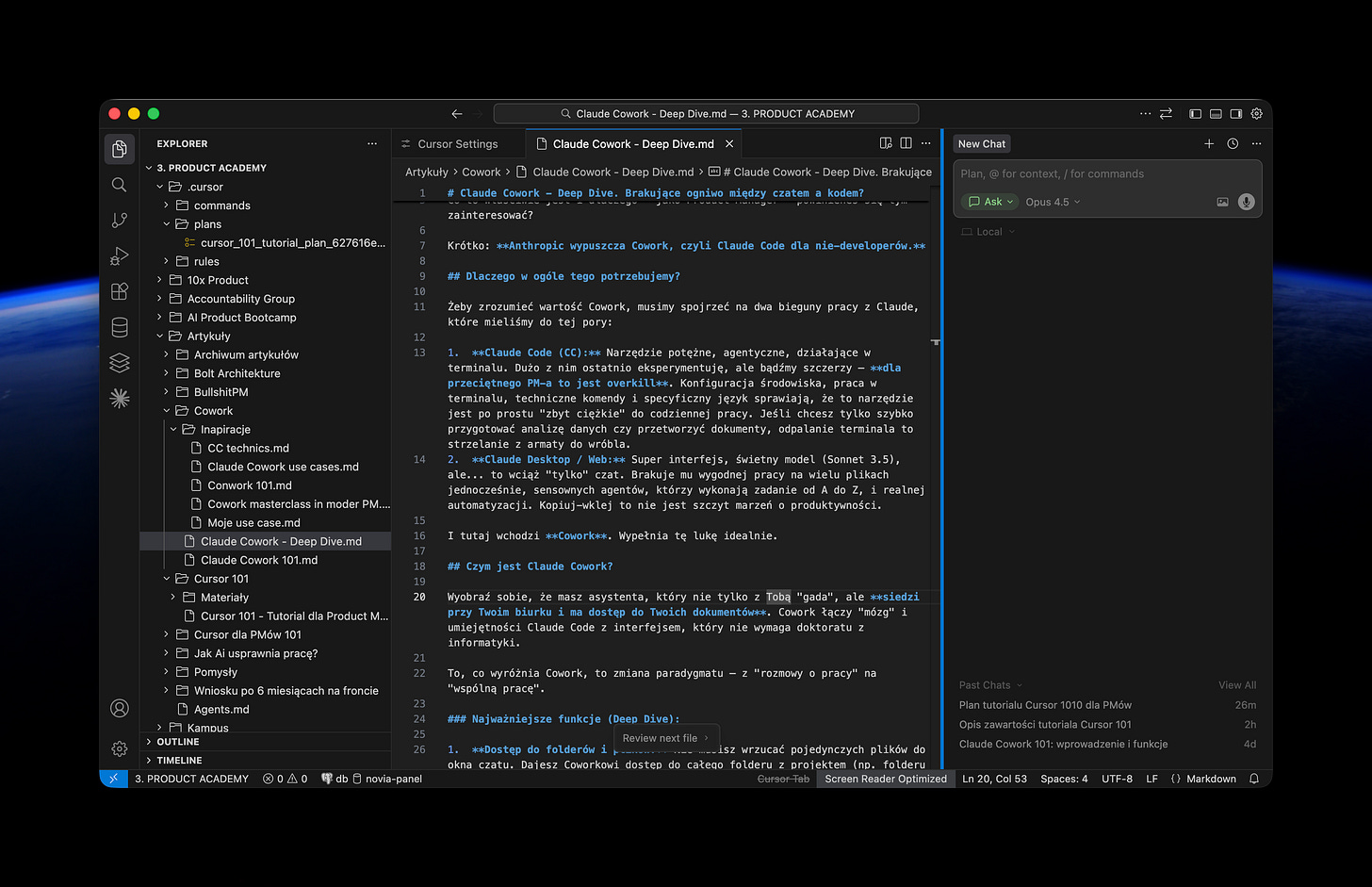Open editor more actions ellipsis

coord(925,143)
